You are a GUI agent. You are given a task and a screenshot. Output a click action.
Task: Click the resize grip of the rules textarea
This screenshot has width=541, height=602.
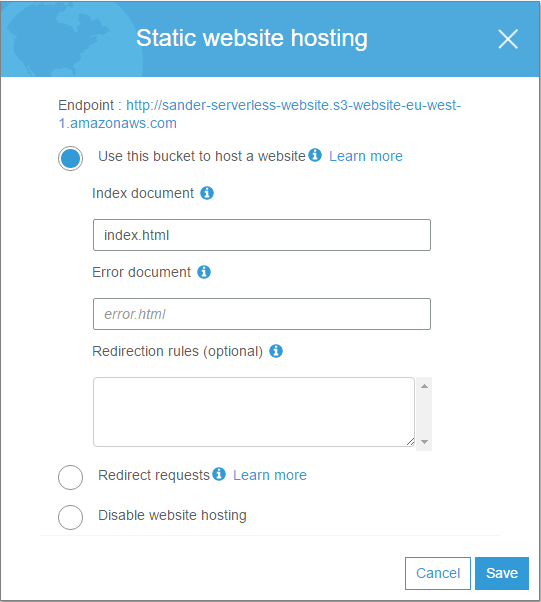(410, 442)
